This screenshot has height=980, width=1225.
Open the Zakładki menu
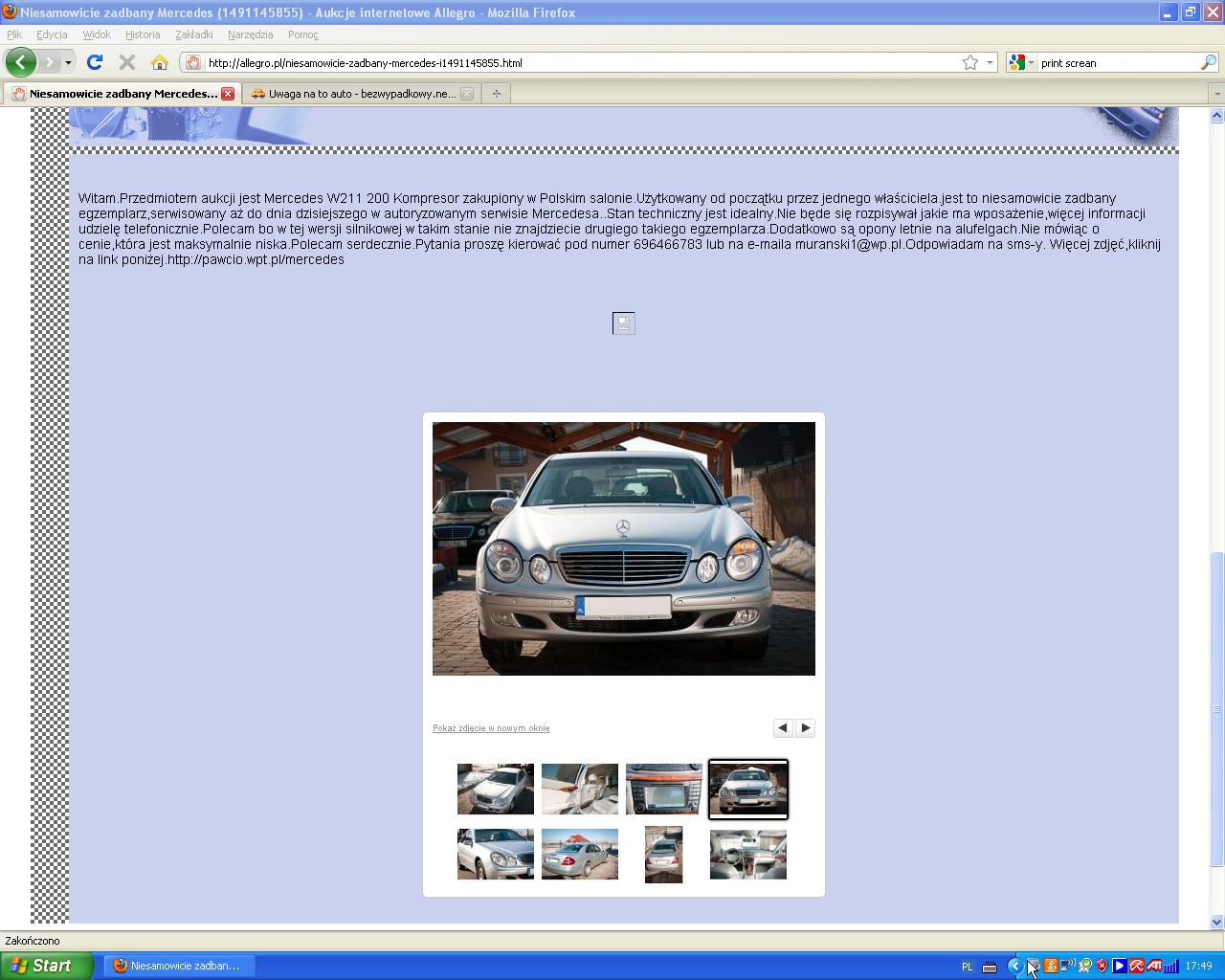(x=194, y=34)
